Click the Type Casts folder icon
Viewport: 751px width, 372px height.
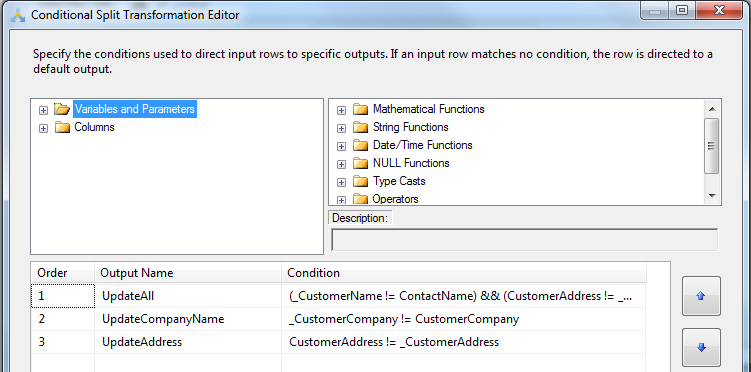point(360,181)
